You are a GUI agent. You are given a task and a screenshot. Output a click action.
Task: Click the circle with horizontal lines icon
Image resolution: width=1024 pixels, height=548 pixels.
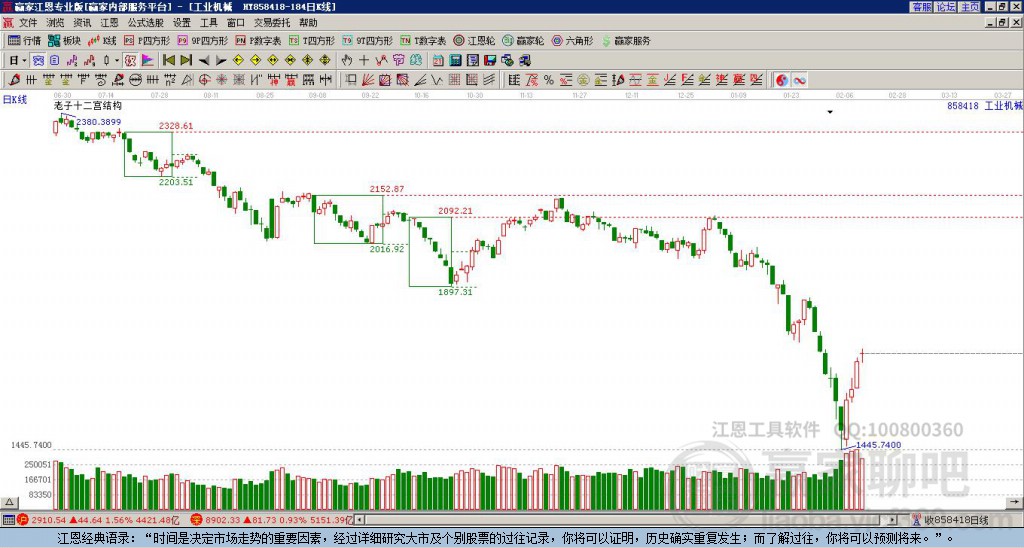click(x=135, y=80)
